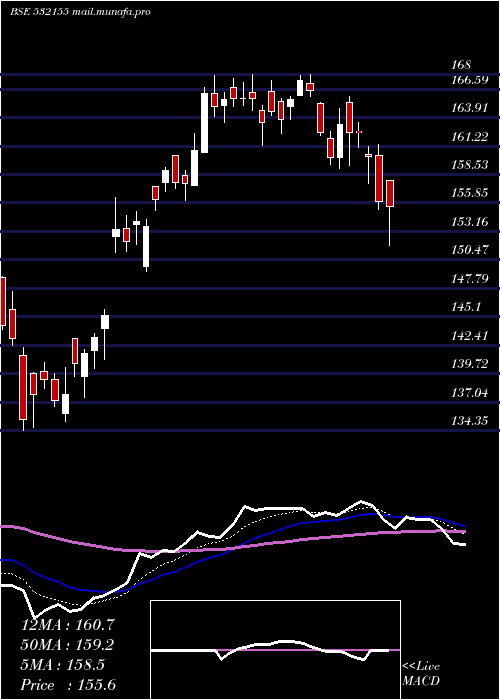Click the 134.35 price level label

469,421
